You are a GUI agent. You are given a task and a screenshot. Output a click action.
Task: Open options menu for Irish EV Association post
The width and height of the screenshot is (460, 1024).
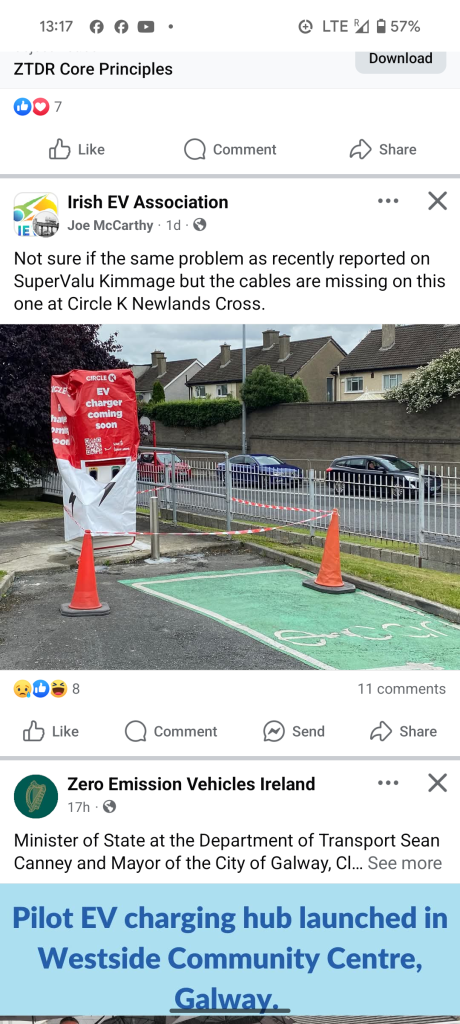pyautogui.click(x=388, y=201)
